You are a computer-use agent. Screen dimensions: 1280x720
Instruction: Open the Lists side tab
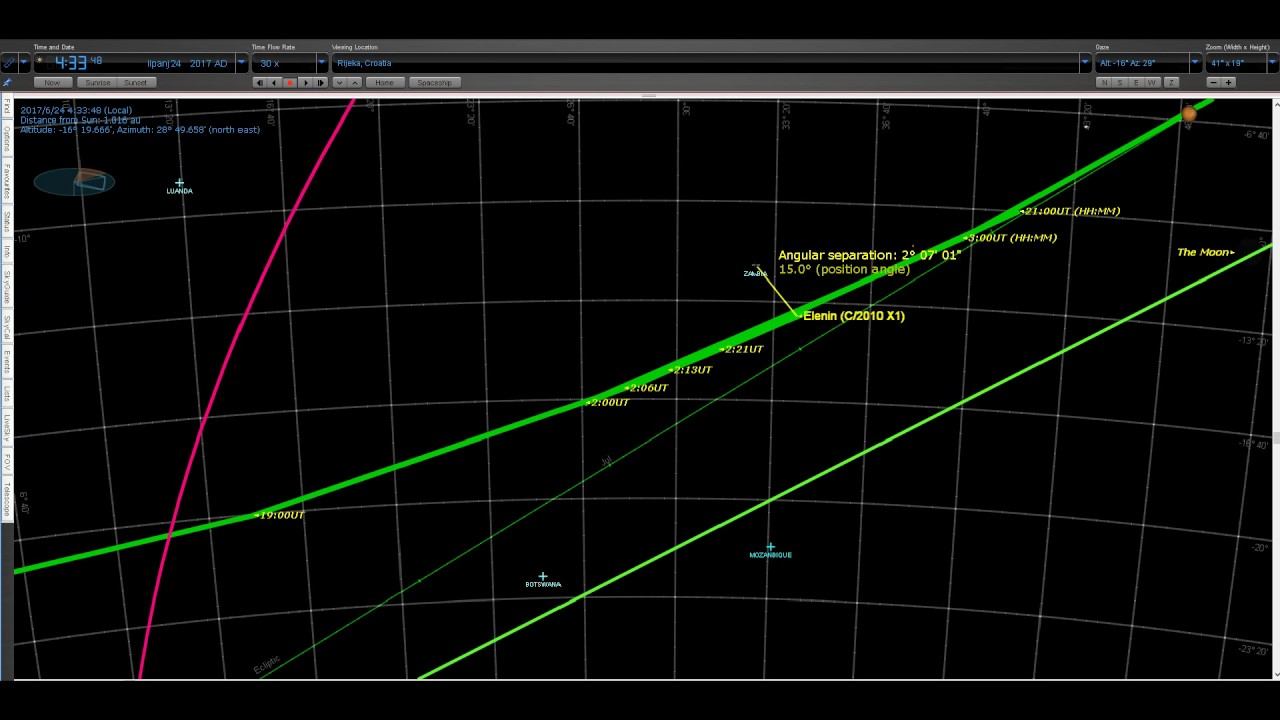tap(7, 394)
